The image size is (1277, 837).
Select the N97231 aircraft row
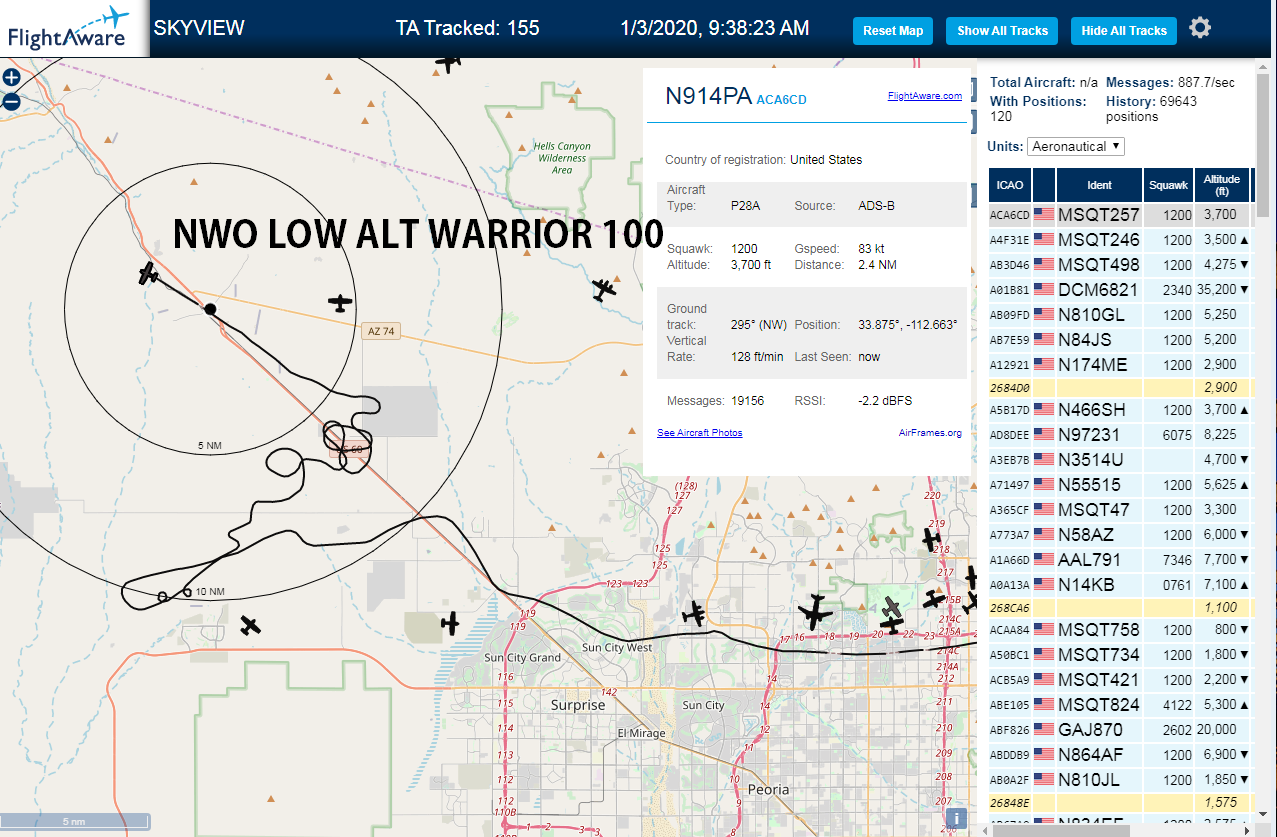(x=1119, y=435)
